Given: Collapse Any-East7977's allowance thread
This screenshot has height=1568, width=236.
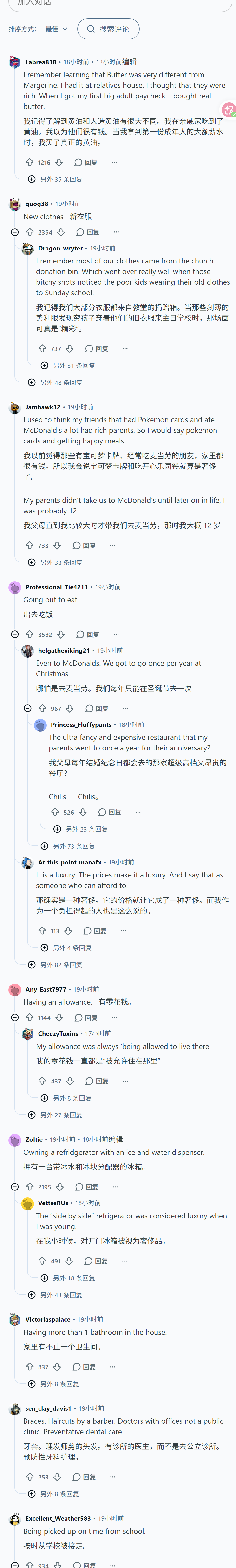Looking at the screenshot, I should (15, 1018).
